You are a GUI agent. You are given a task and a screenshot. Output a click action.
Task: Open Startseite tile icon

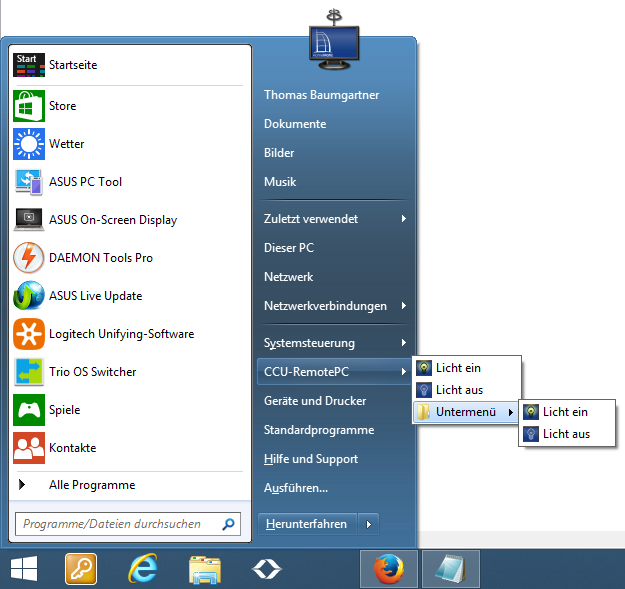pos(29,65)
